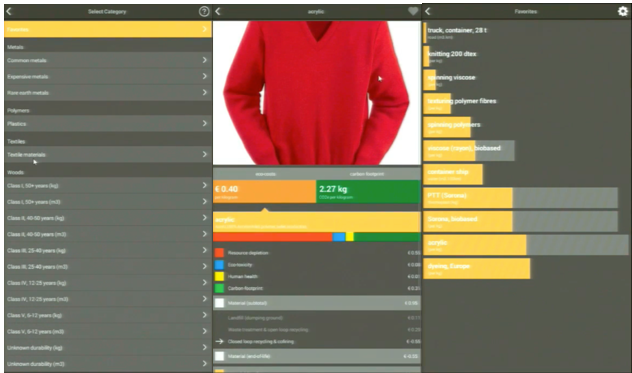Select Waste treatment & open loop recycling
Image resolution: width=632 pixels, height=373 pixels.
pos(316,330)
